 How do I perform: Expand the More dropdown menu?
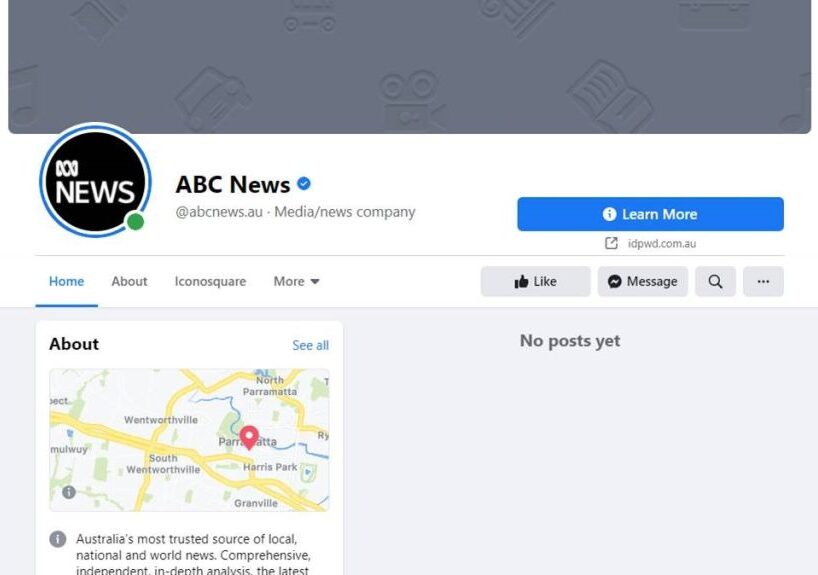coord(296,282)
